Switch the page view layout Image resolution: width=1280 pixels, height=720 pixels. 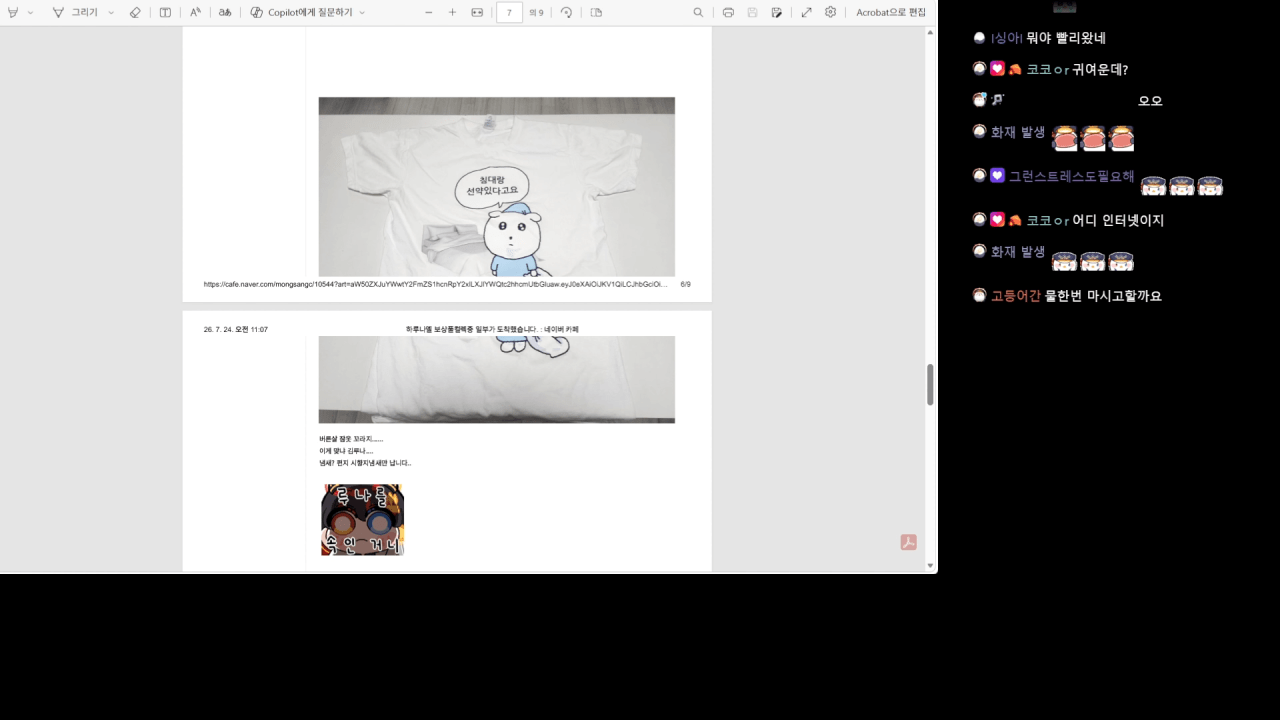coord(596,12)
